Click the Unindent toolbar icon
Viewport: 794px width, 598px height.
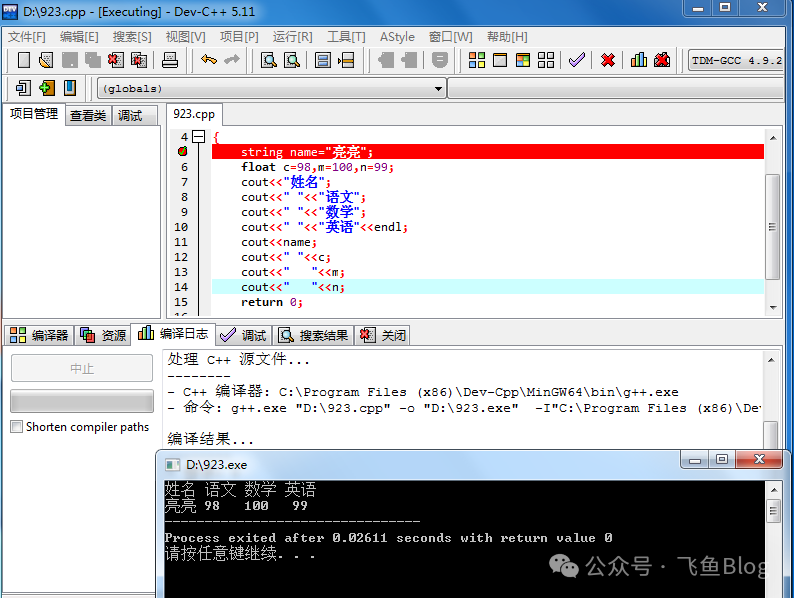[409, 60]
